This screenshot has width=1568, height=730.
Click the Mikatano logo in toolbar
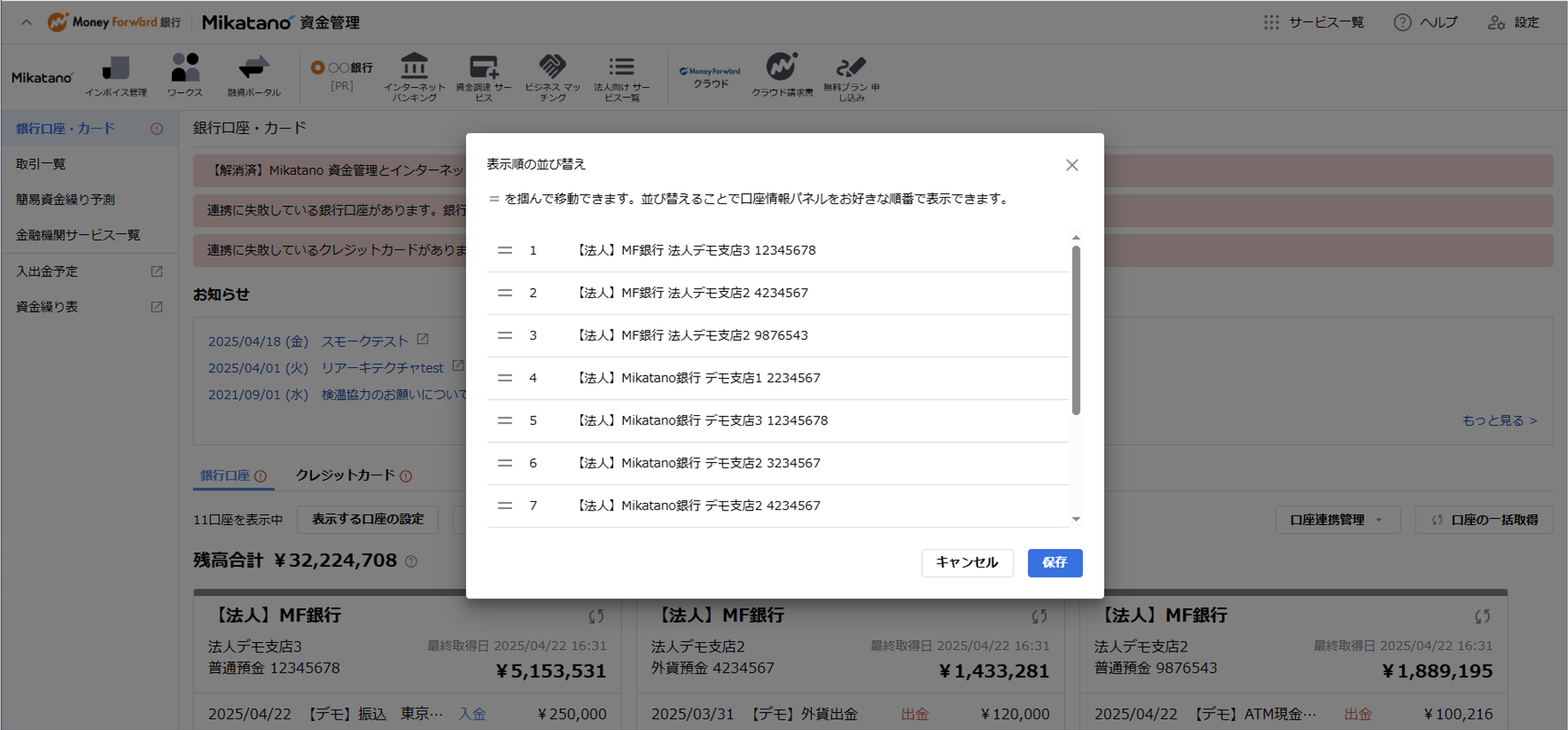(42, 78)
